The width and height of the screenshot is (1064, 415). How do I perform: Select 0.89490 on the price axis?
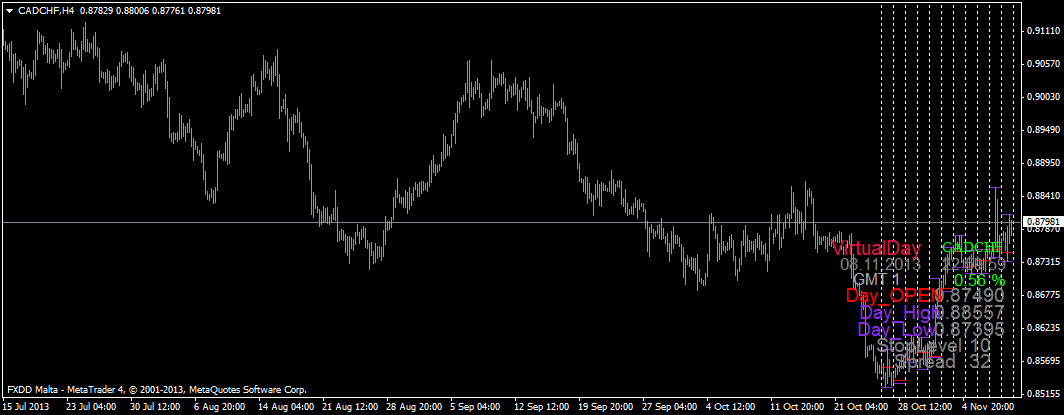[1043, 129]
